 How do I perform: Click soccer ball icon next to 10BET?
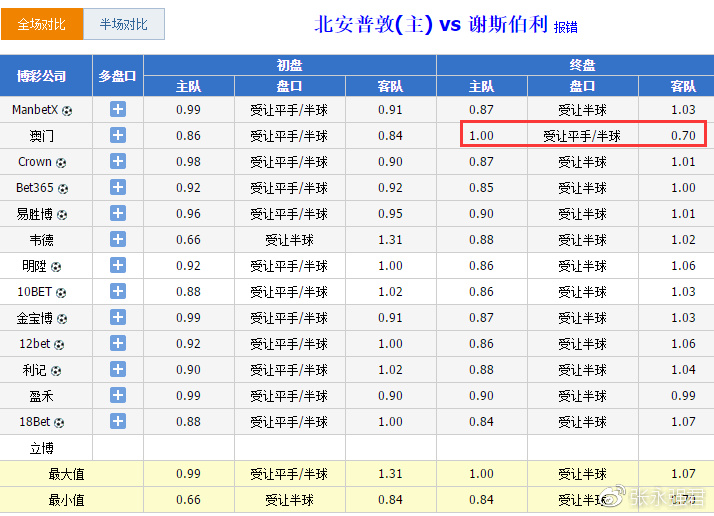click(61, 292)
